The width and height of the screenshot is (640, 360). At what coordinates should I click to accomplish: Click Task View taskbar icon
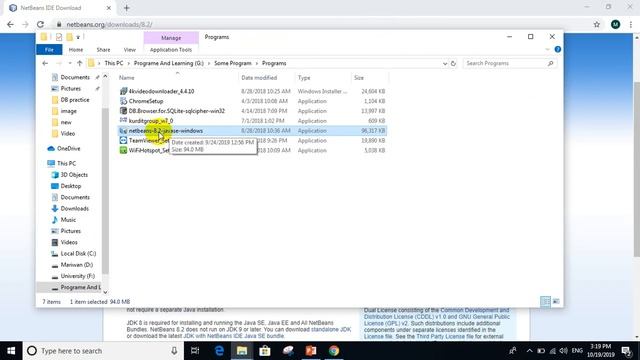(195, 351)
